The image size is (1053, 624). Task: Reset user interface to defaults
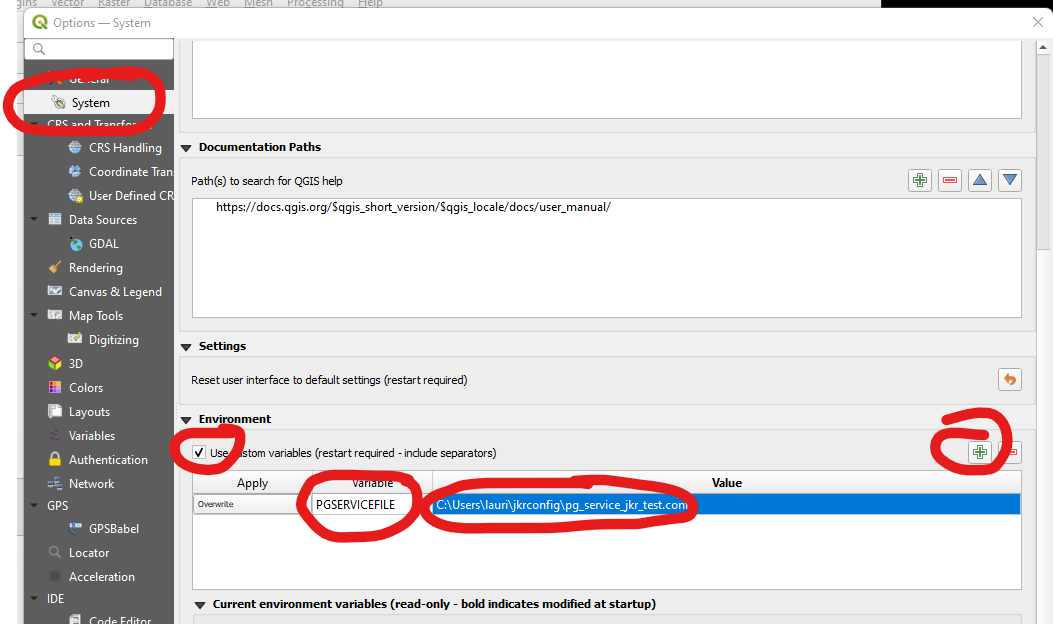pos(1010,380)
